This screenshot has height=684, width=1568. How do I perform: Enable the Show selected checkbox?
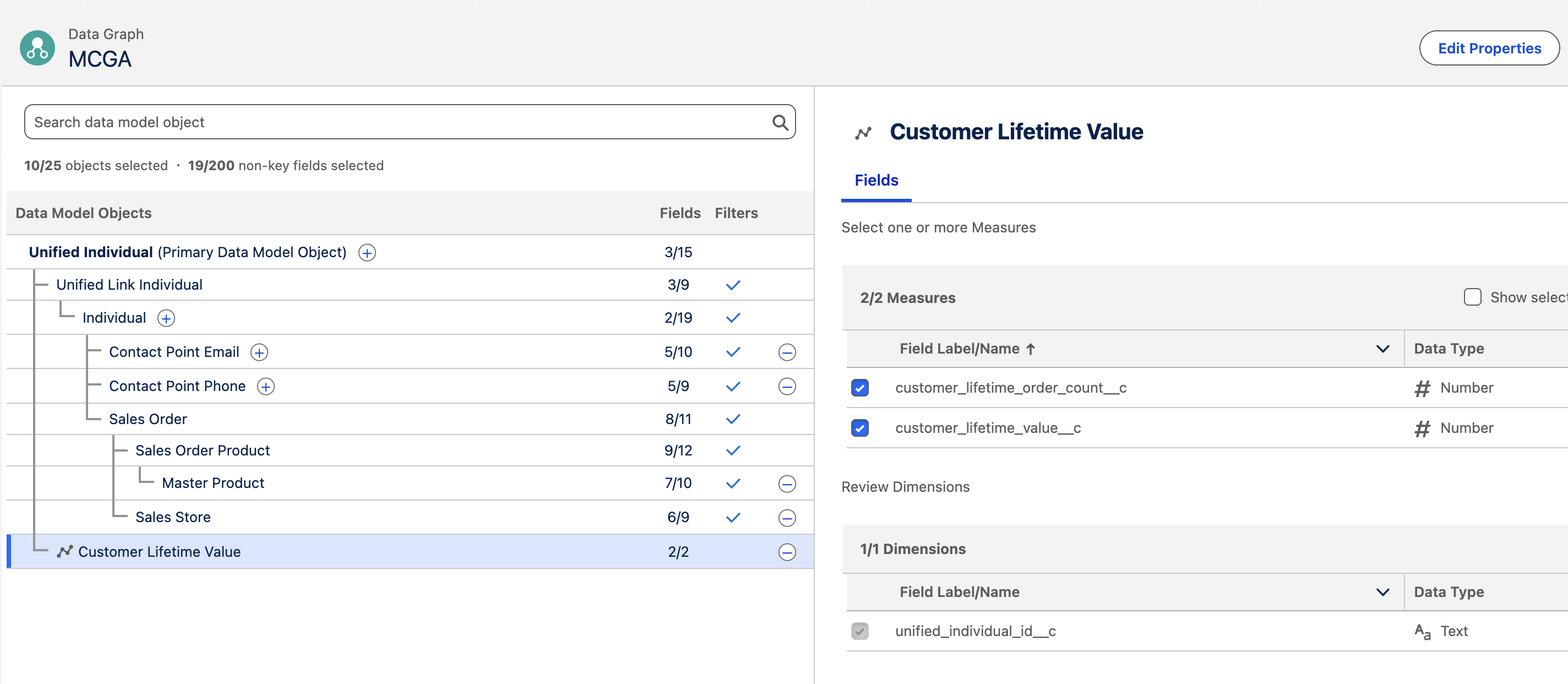(x=1472, y=297)
